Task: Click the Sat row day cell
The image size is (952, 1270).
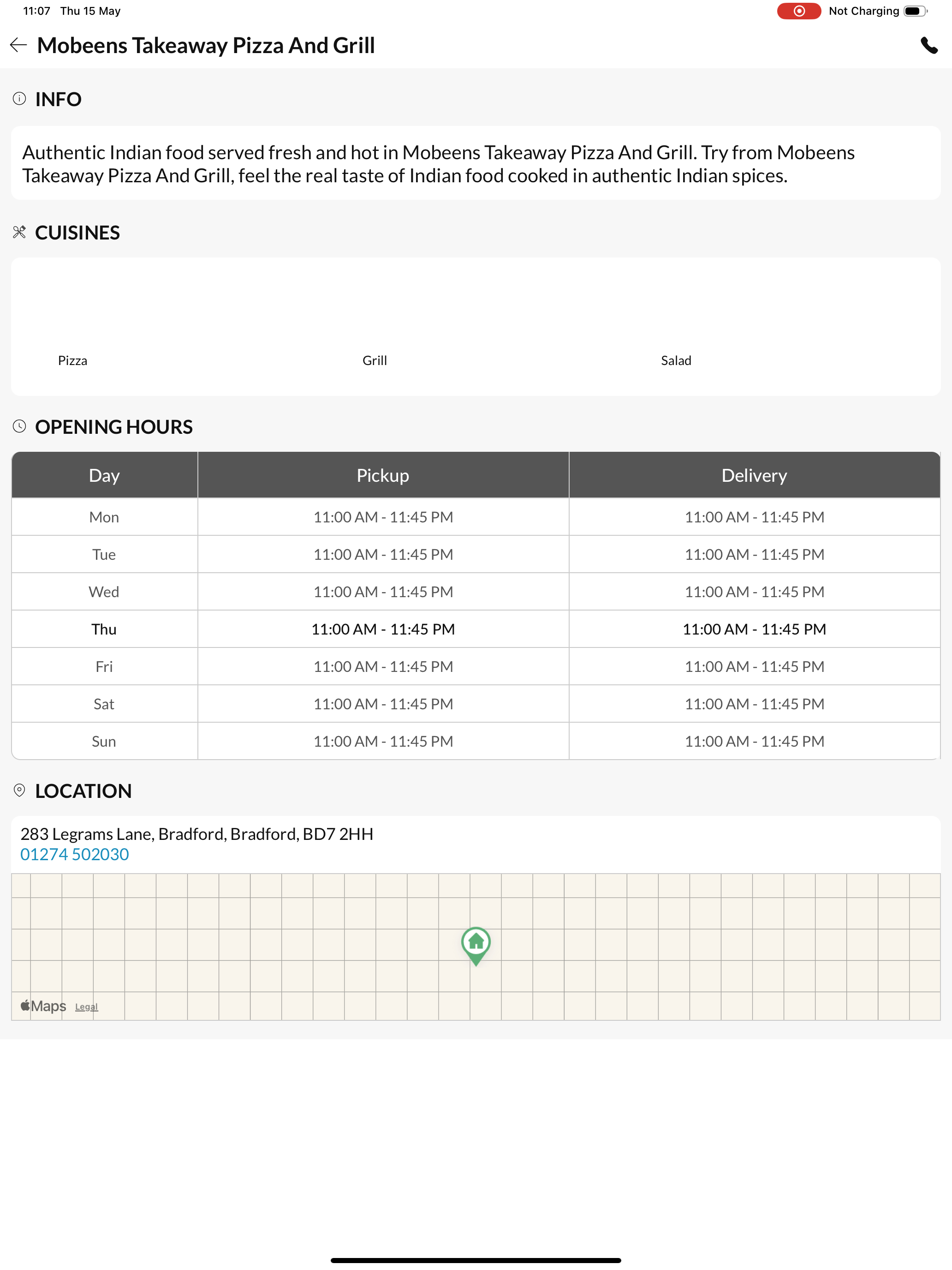Action: pos(104,704)
